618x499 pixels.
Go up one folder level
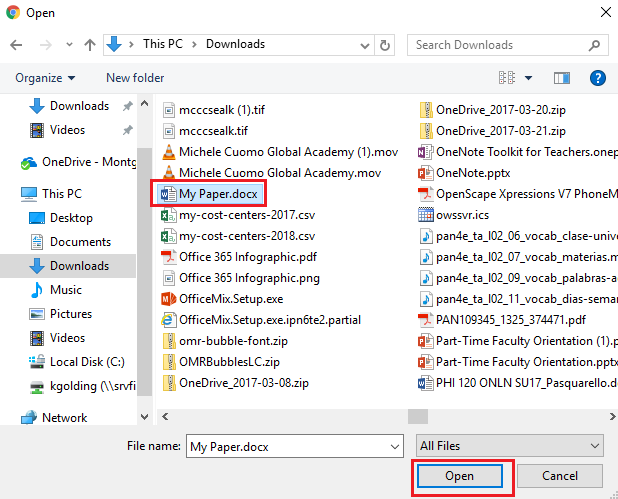point(90,45)
